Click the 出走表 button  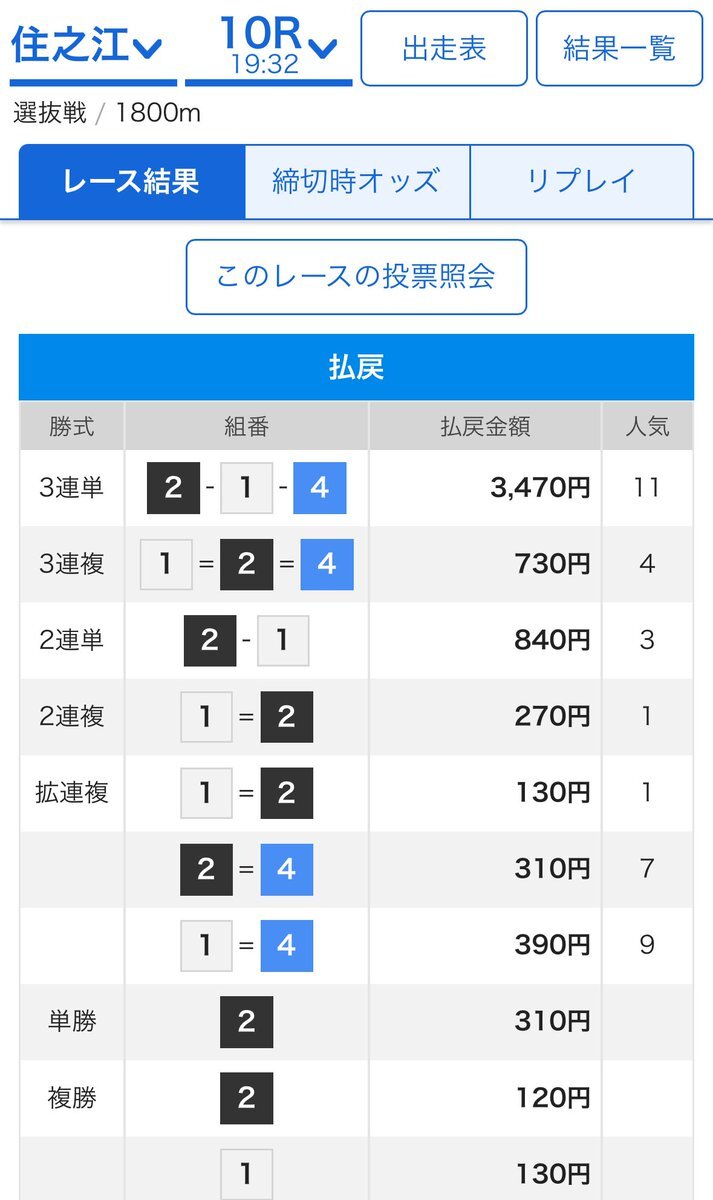pyautogui.click(x=443, y=48)
